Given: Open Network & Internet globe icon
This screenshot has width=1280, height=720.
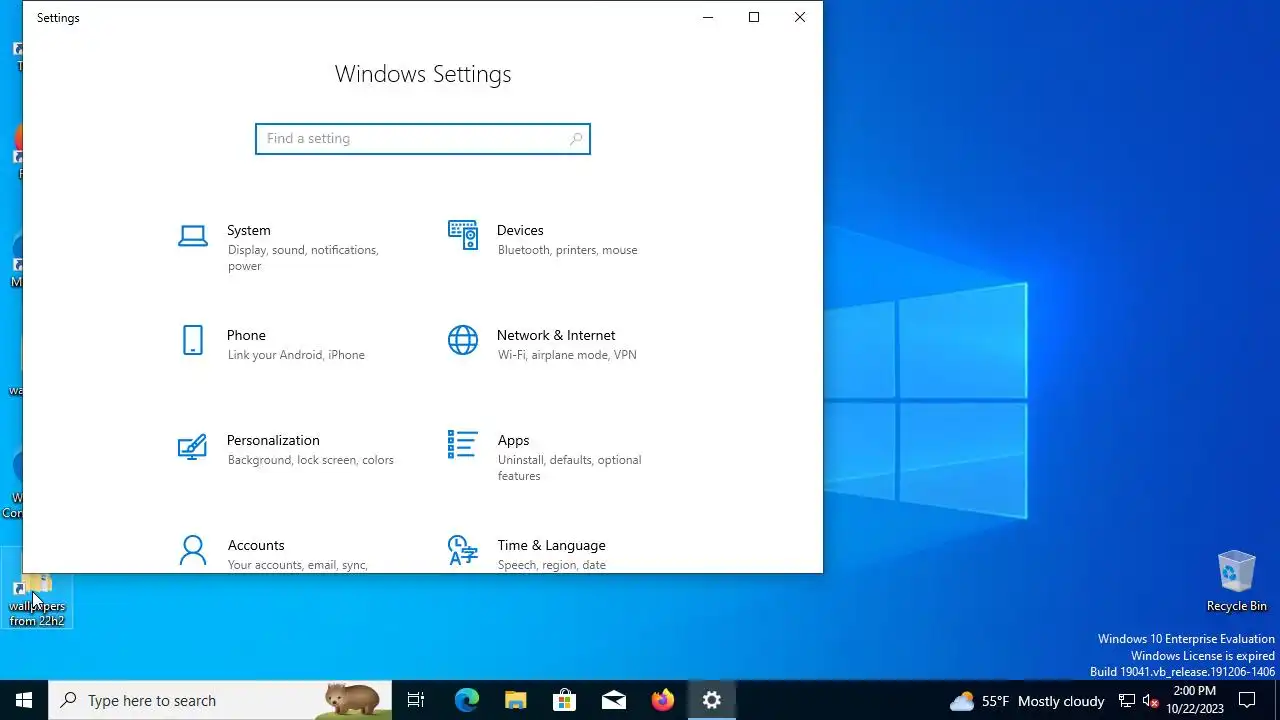Looking at the screenshot, I should (463, 341).
